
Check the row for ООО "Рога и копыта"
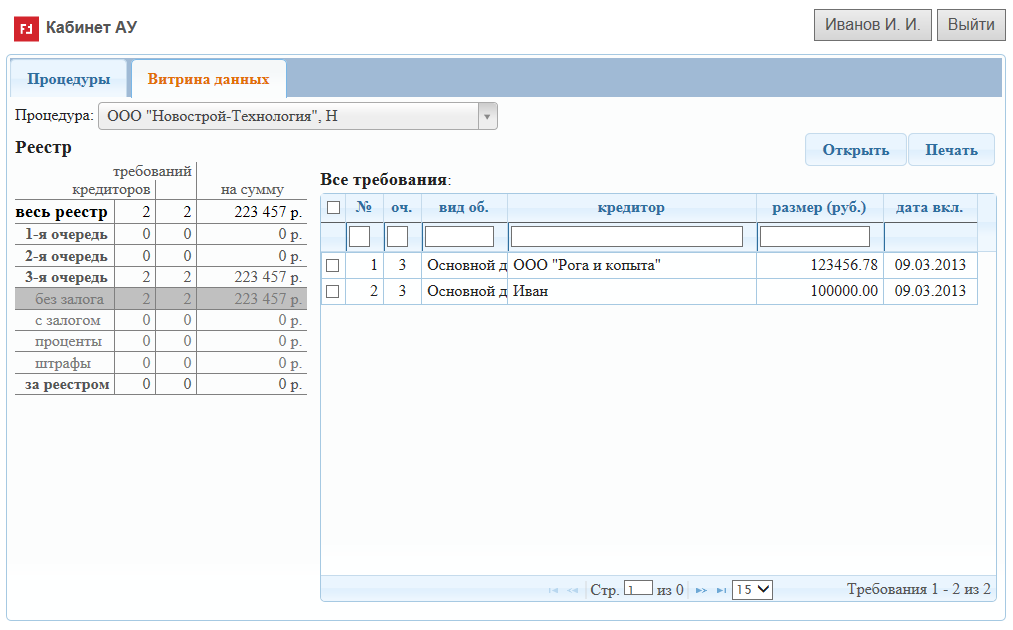pyautogui.click(x=334, y=265)
